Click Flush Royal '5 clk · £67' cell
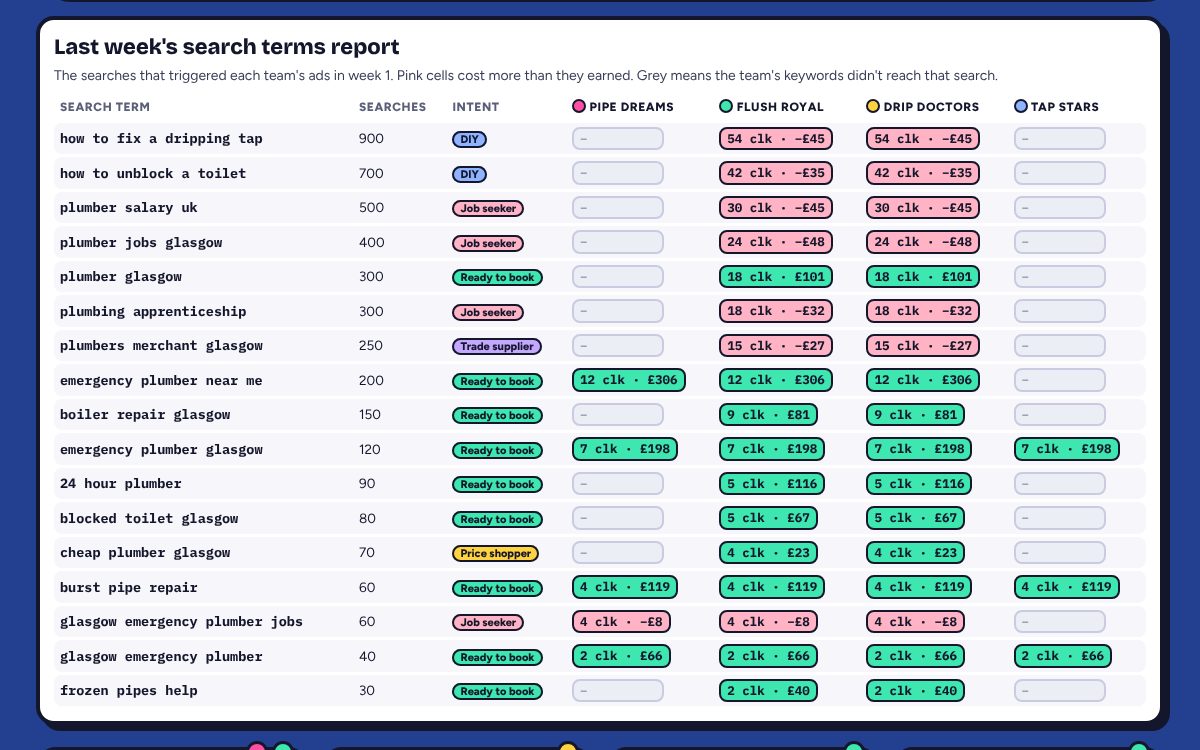The height and width of the screenshot is (750, 1200). pyautogui.click(x=768, y=518)
